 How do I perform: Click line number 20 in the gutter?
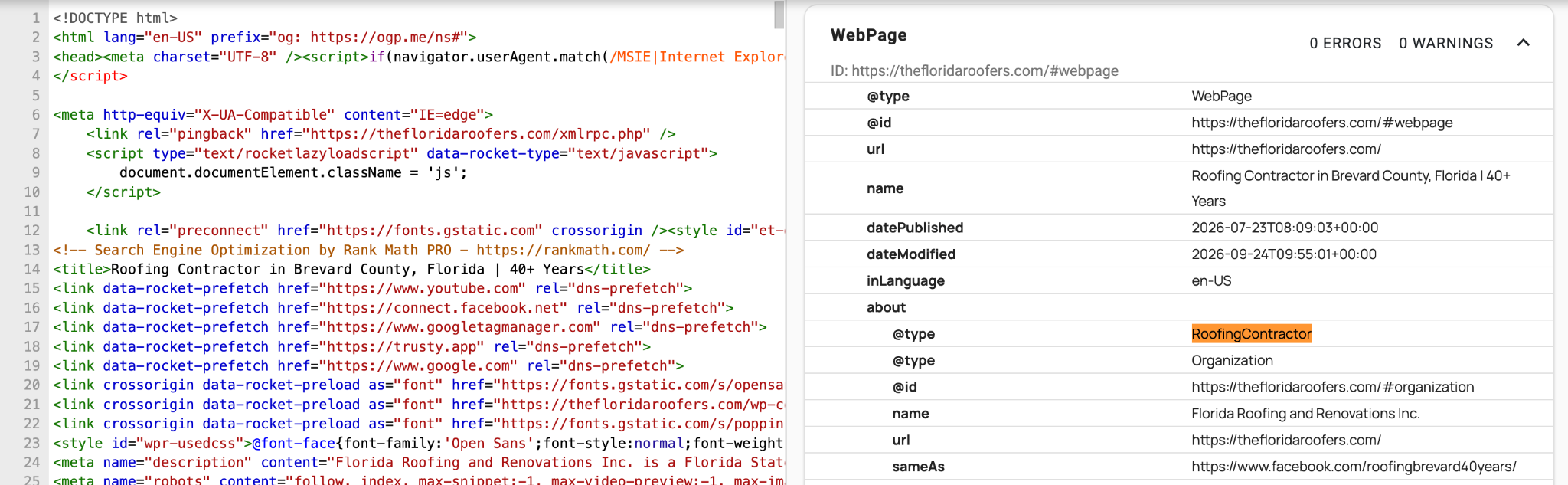point(31,385)
